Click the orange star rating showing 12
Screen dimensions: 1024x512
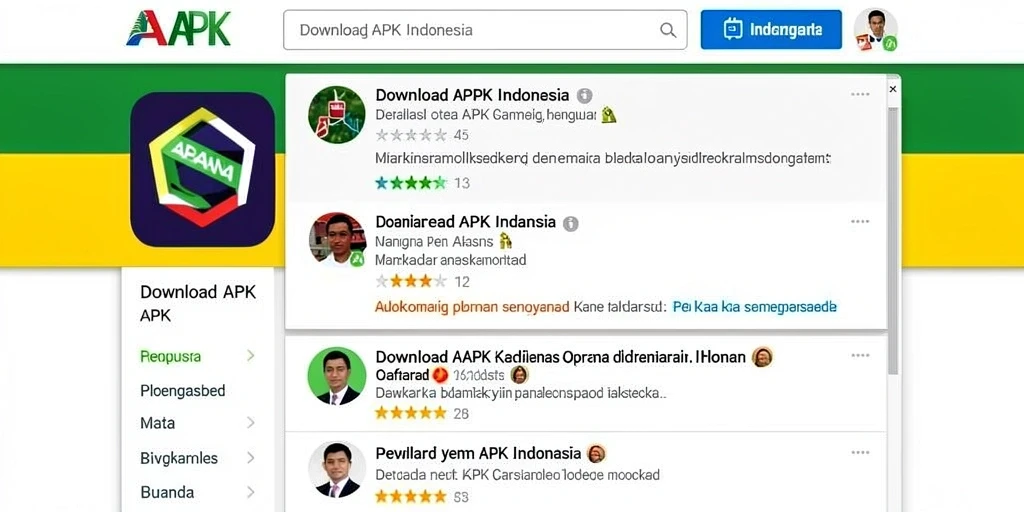tap(411, 281)
